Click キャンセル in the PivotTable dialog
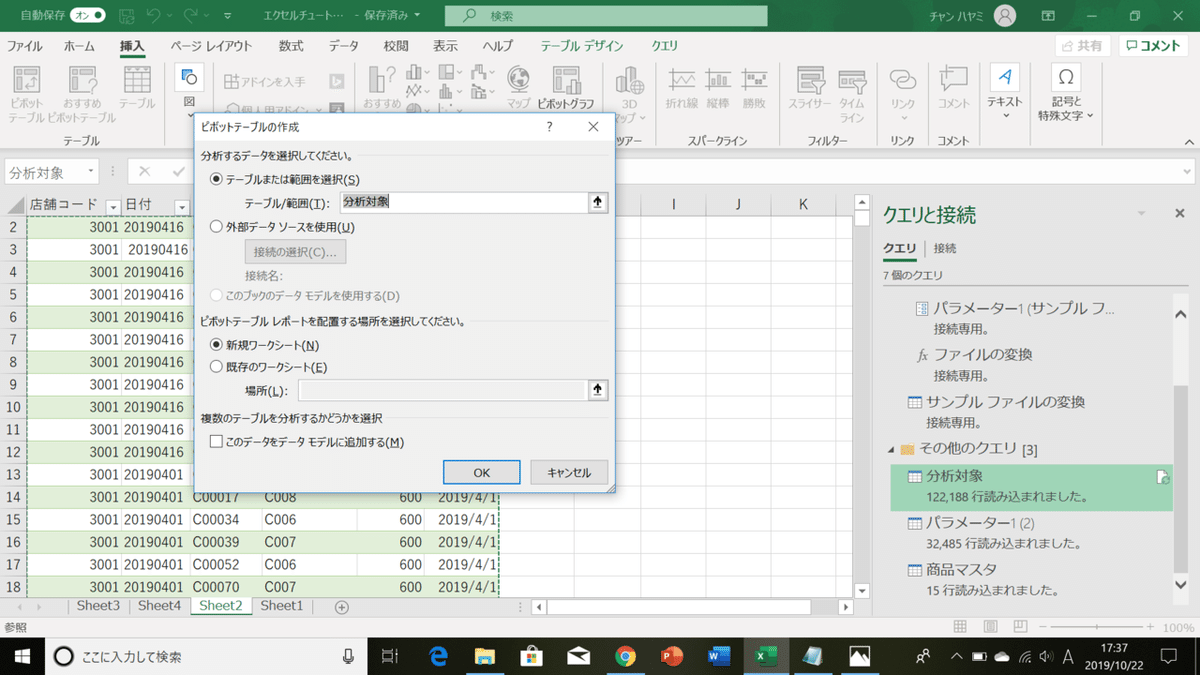 (x=569, y=472)
